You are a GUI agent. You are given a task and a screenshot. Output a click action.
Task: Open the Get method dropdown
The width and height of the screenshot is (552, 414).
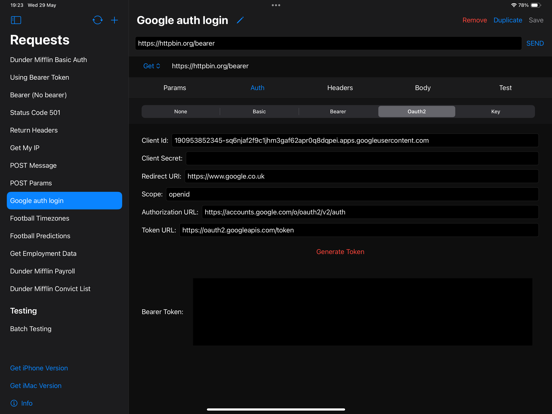pos(152,66)
